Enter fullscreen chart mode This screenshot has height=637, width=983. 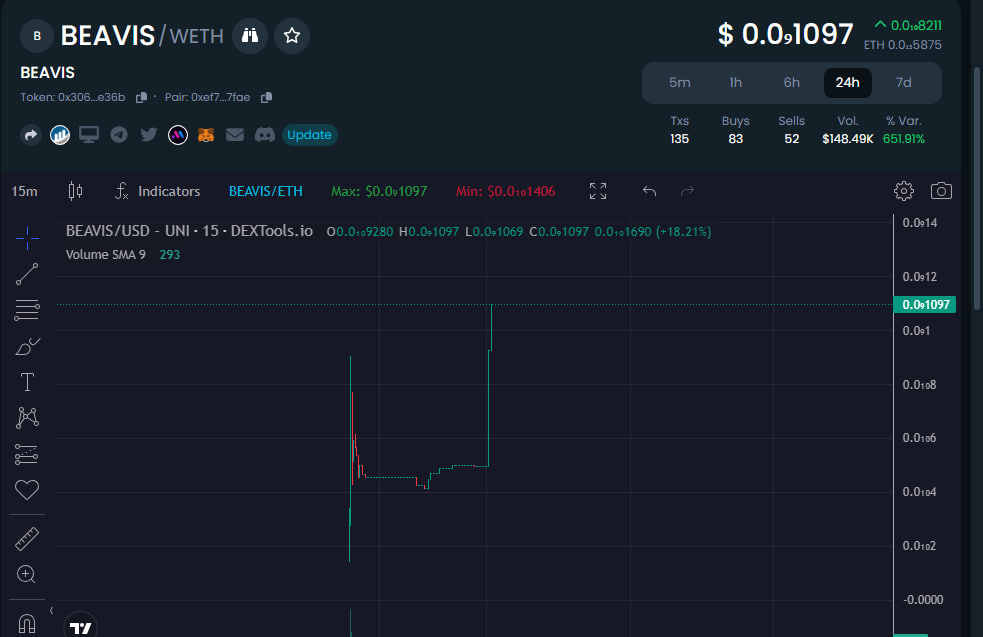[598, 191]
